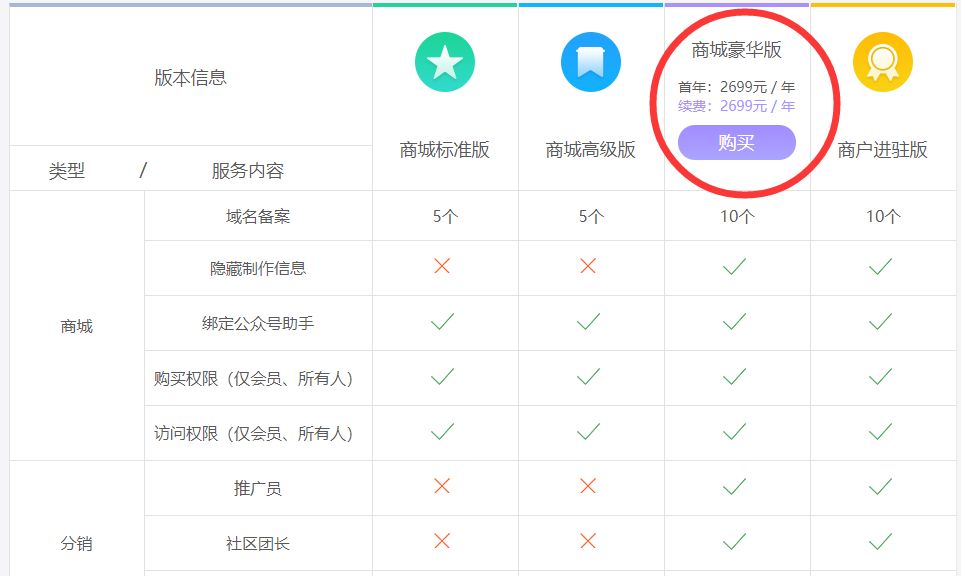961x576 pixels.
Task: Click the red cross for 推广员 under 商城高级版
Action: coord(590,487)
